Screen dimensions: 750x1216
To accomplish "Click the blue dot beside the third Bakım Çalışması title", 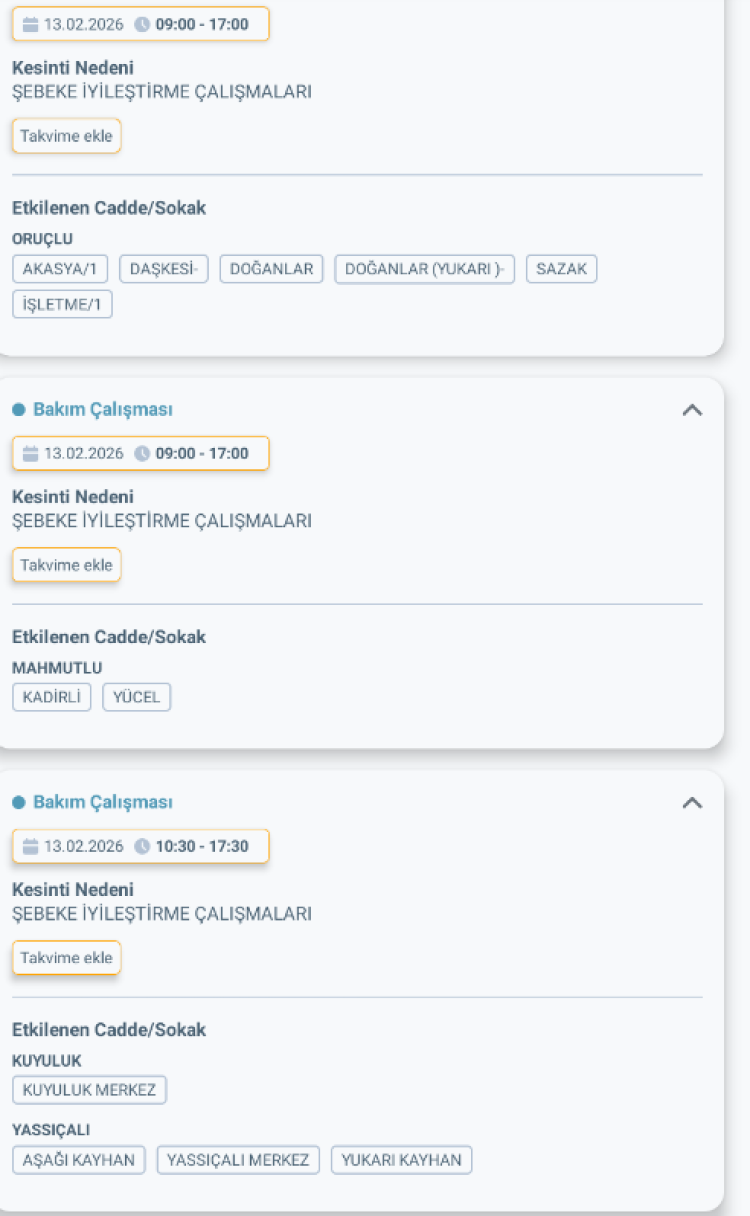I will tap(18, 802).
